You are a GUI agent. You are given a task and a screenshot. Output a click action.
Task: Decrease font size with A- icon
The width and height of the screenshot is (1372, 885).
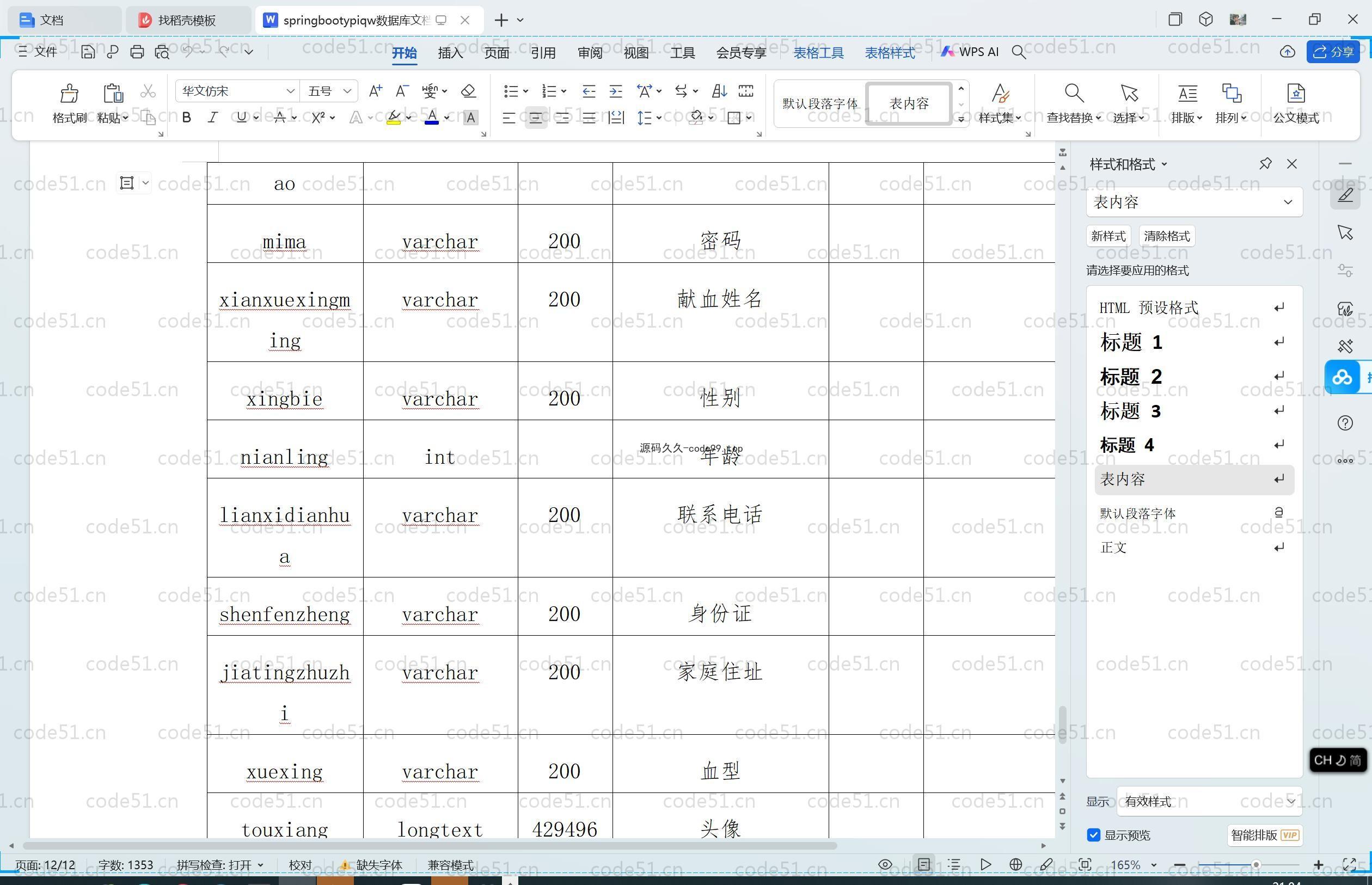pos(402,91)
